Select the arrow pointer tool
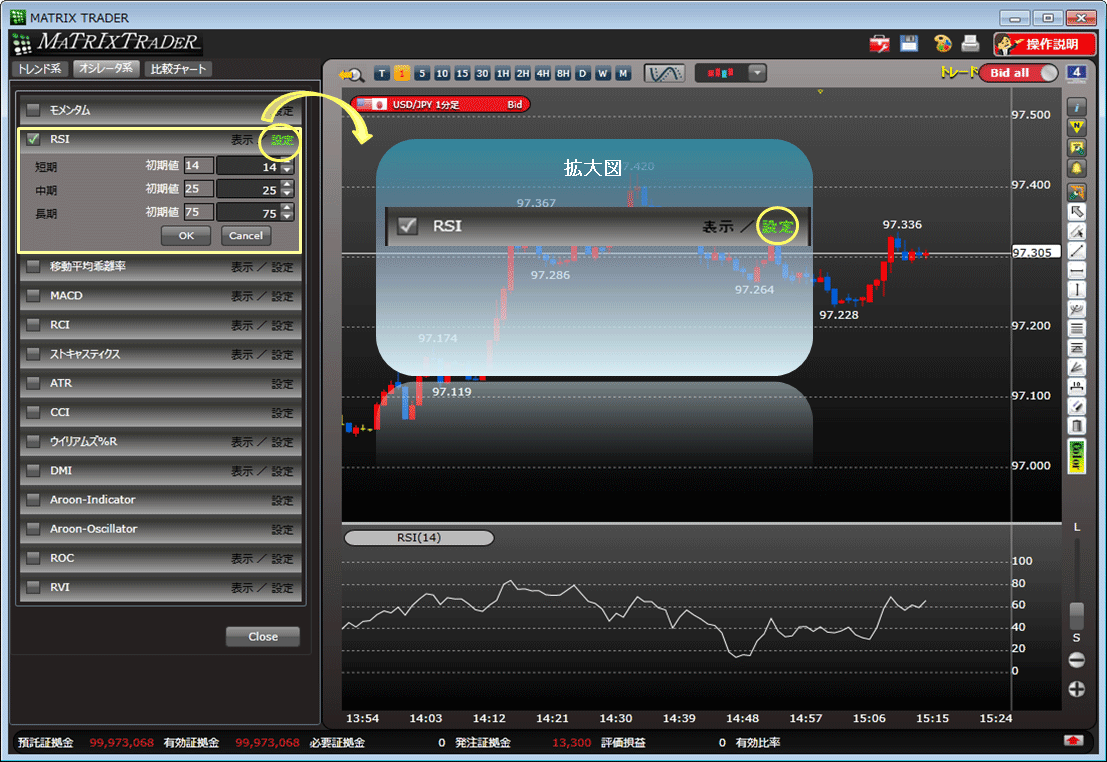 pyautogui.click(x=1077, y=212)
